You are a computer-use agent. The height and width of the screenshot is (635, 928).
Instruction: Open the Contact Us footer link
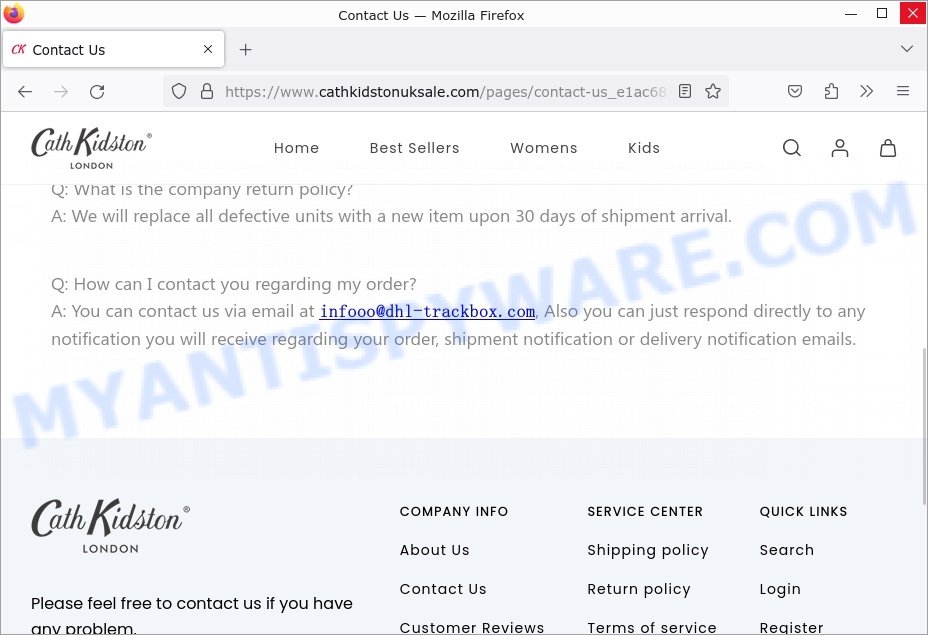coord(443,589)
